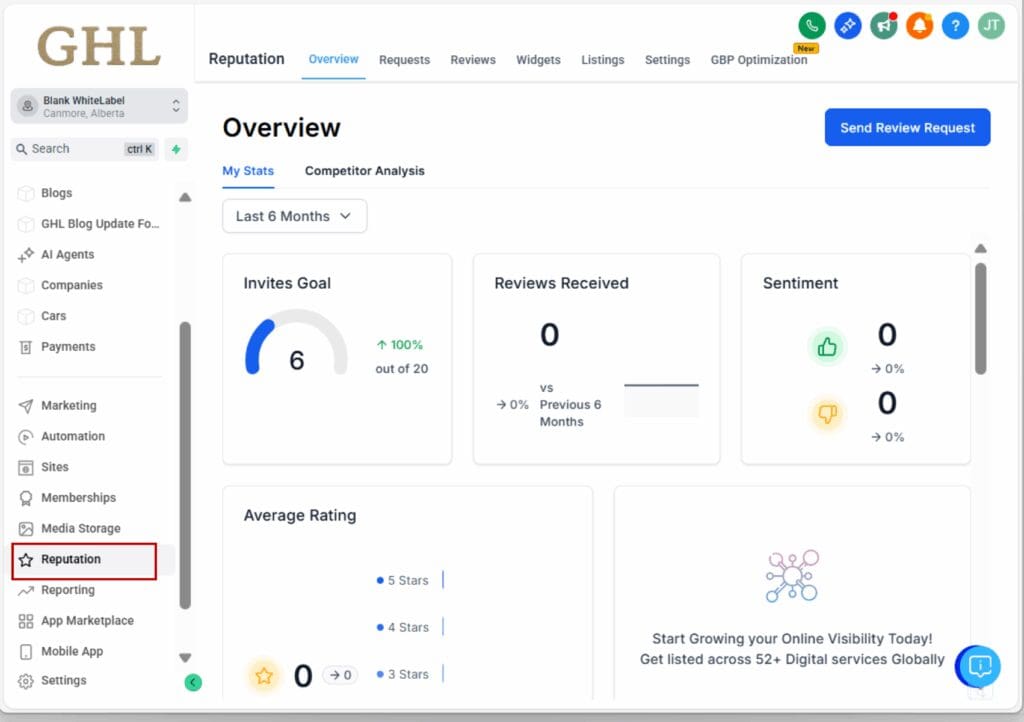Open Media Storage from the sidebar

pyautogui.click(x=80, y=528)
